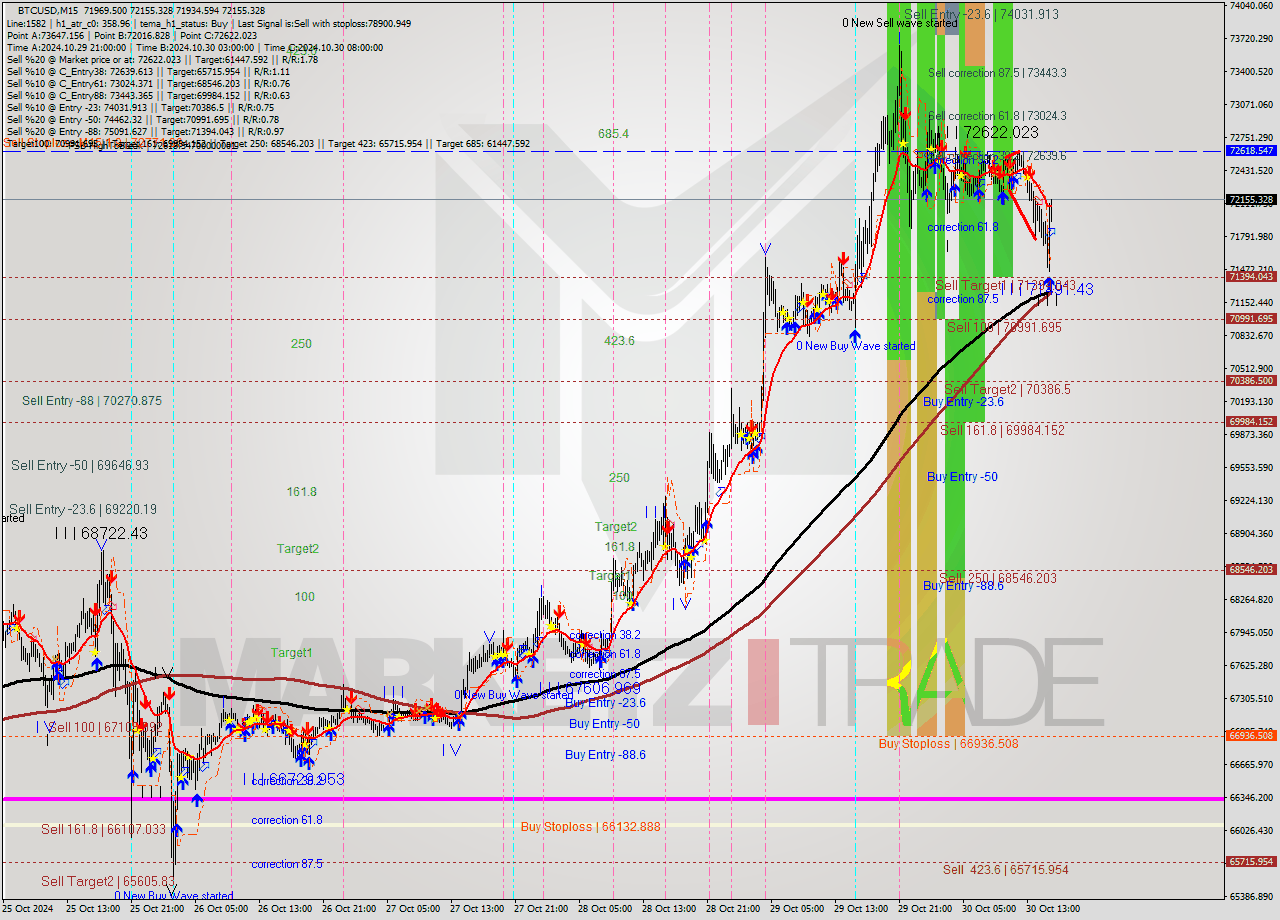
Task: Select the 'Buy Stoploss | 66936.508' label
Action: pyautogui.click(x=948, y=743)
